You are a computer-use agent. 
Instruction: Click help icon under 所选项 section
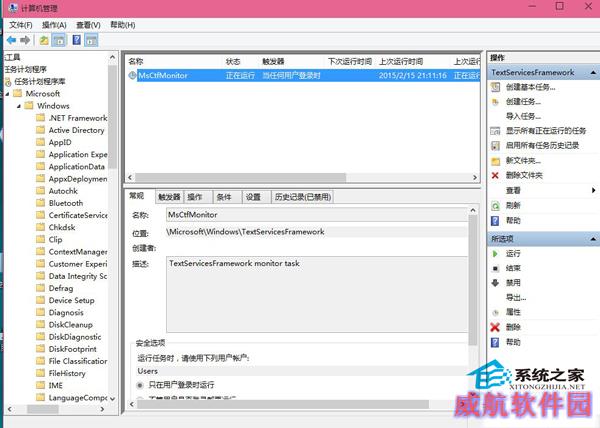point(495,342)
